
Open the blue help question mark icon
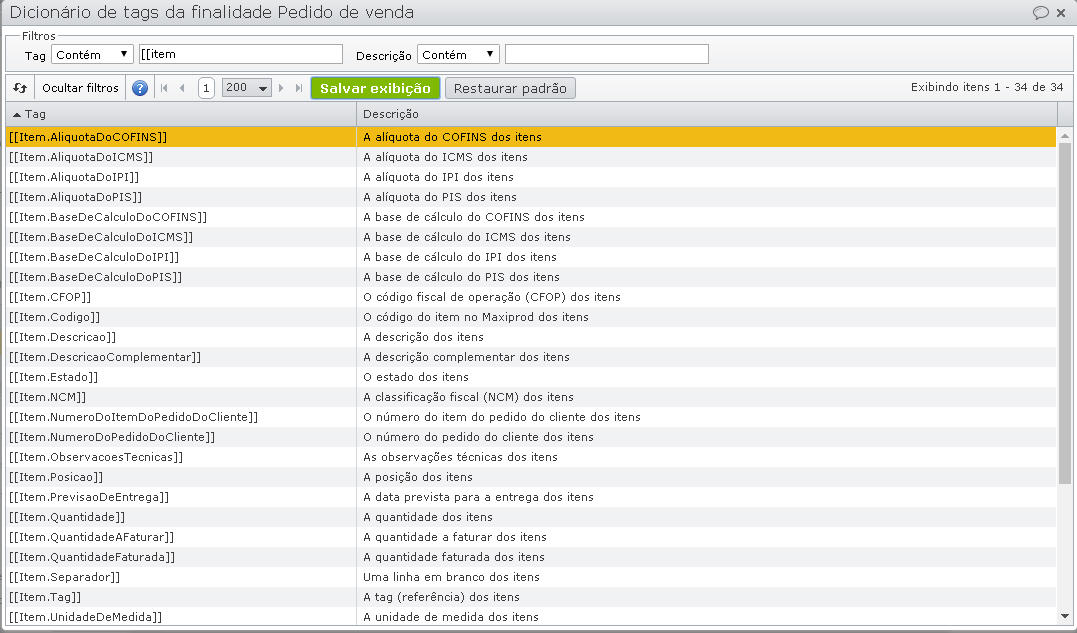[x=139, y=88]
